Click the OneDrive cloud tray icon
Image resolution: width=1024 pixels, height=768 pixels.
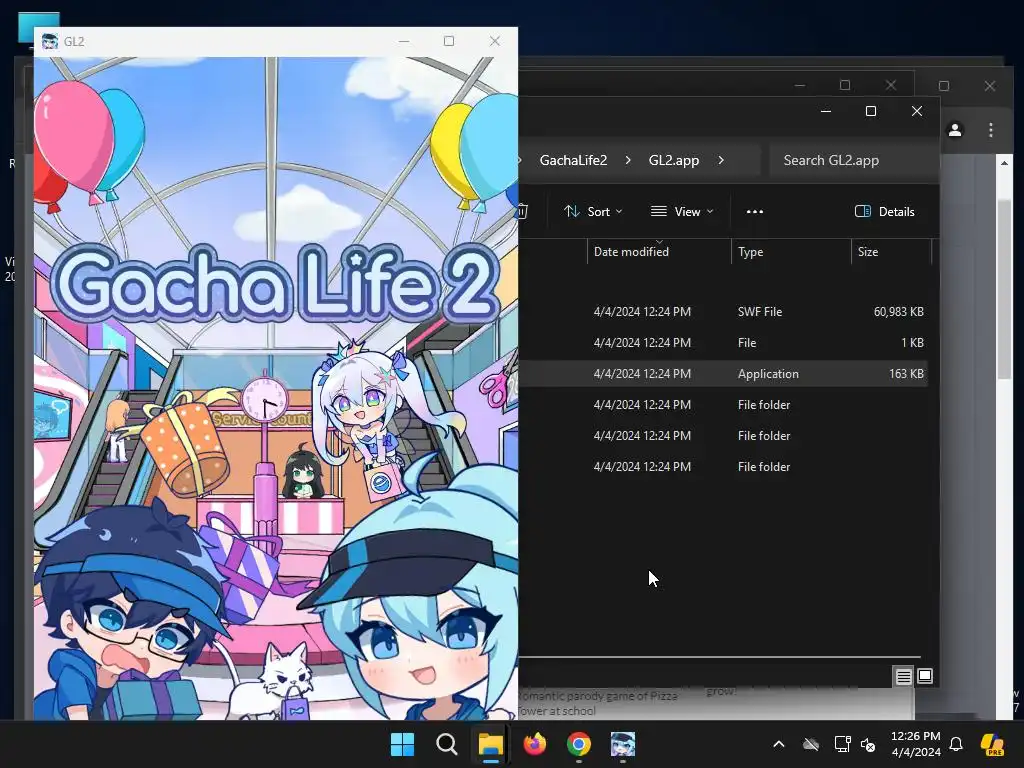[811, 744]
